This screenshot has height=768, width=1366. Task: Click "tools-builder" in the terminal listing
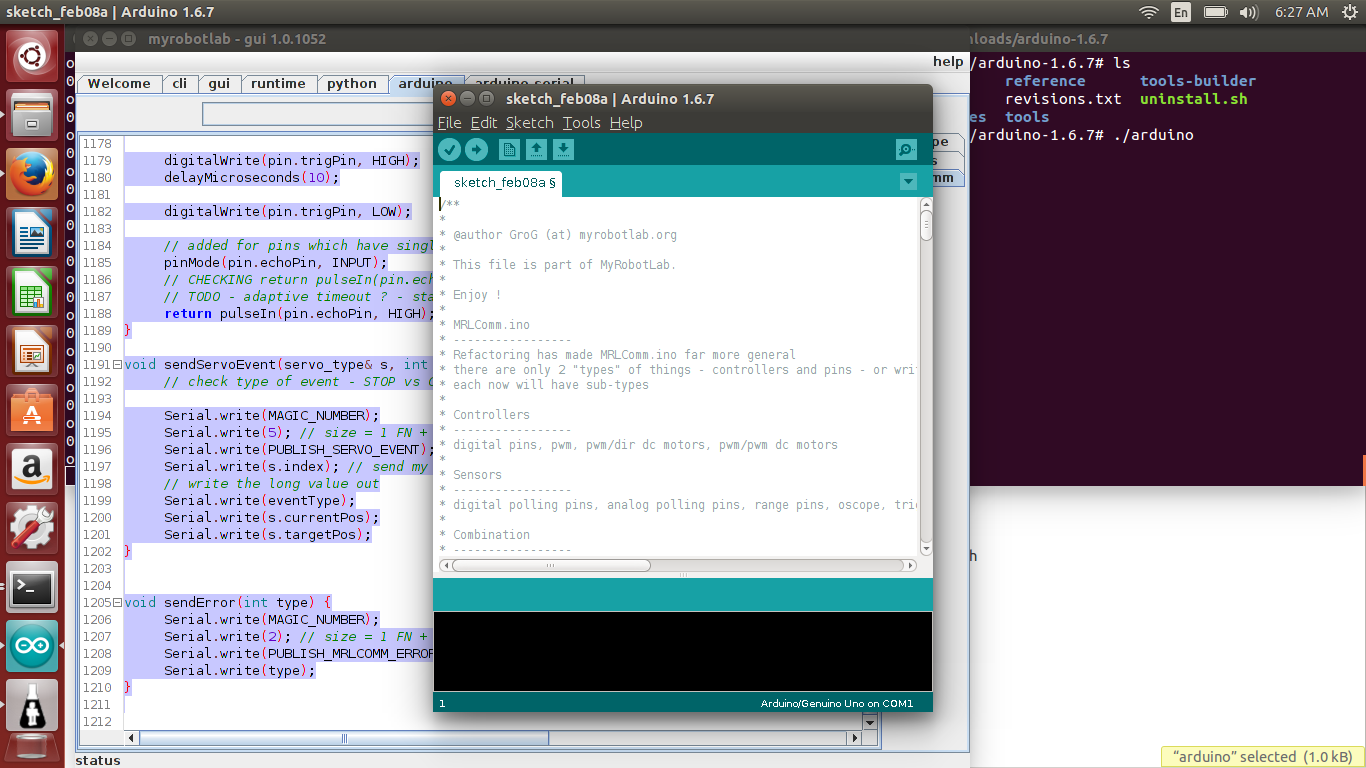(x=1198, y=81)
